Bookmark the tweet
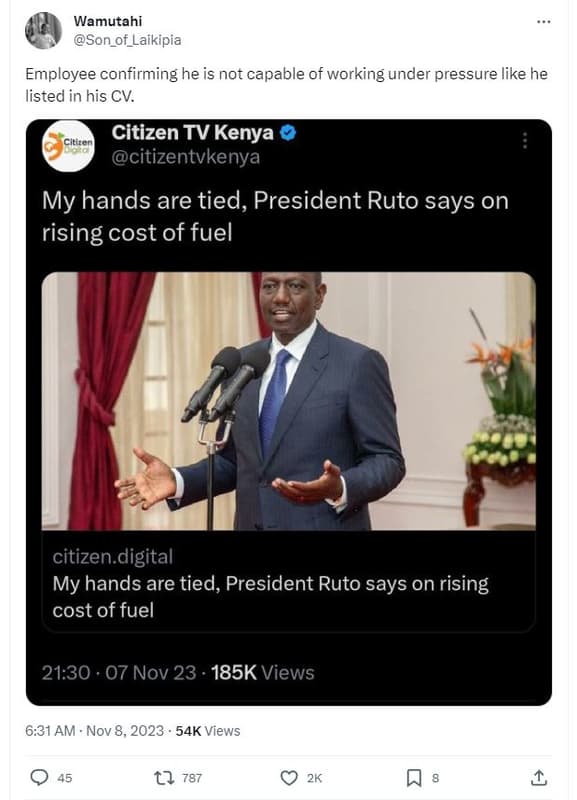 tap(414, 778)
